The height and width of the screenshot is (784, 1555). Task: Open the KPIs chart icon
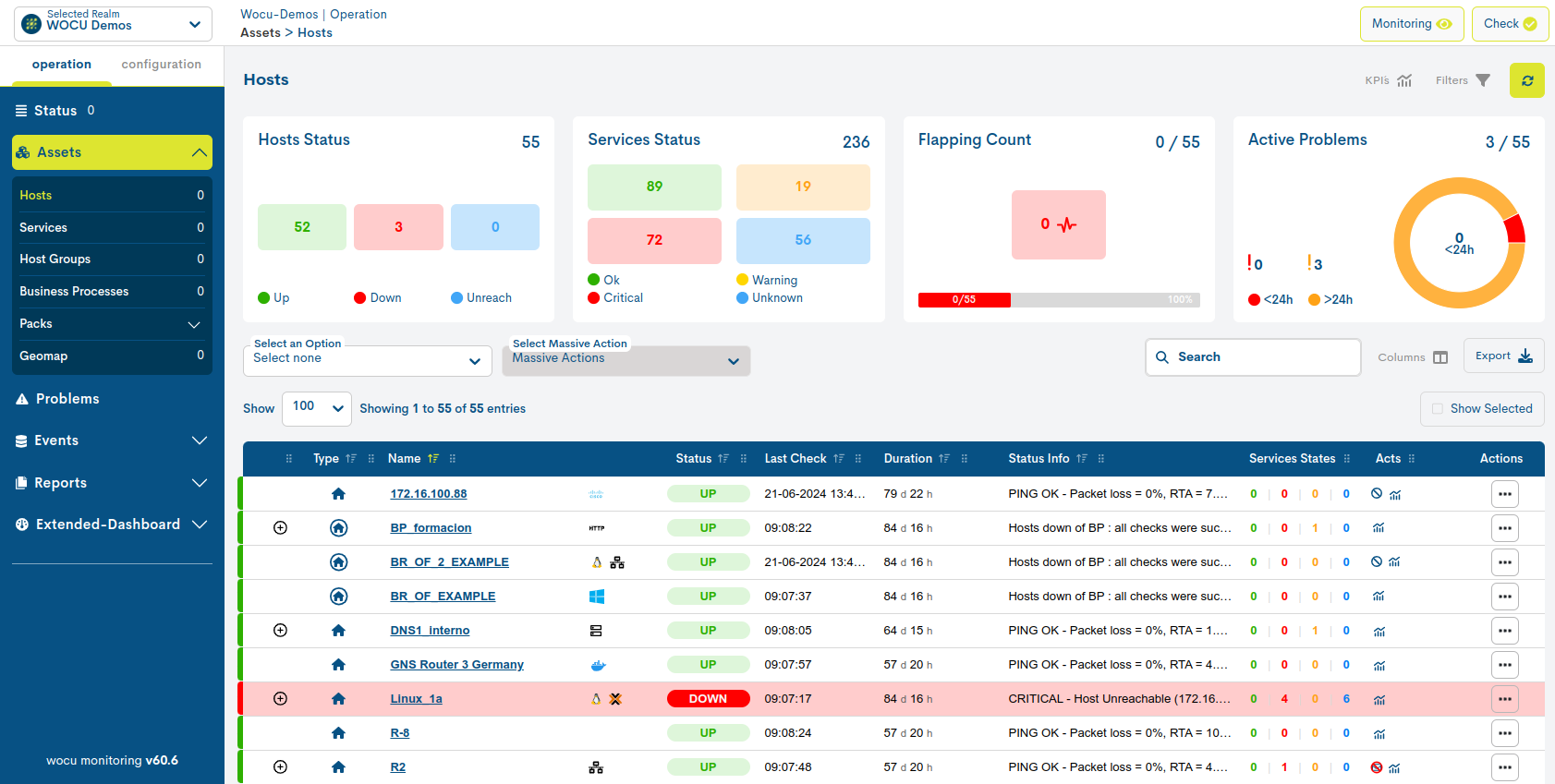[x=1404, y=80]
